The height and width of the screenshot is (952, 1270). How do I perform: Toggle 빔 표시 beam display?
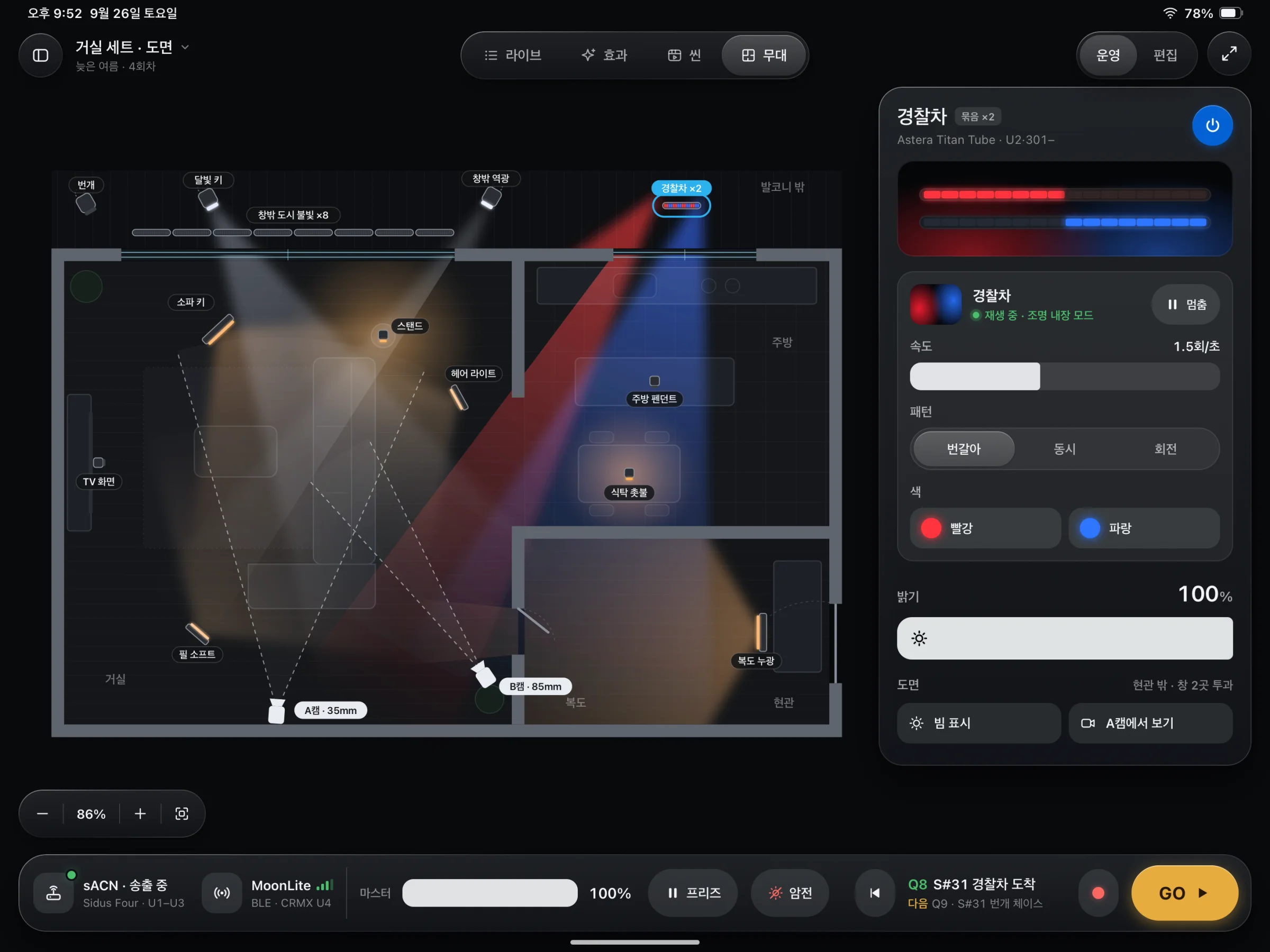pyautogui.click(x=979, y=723)
